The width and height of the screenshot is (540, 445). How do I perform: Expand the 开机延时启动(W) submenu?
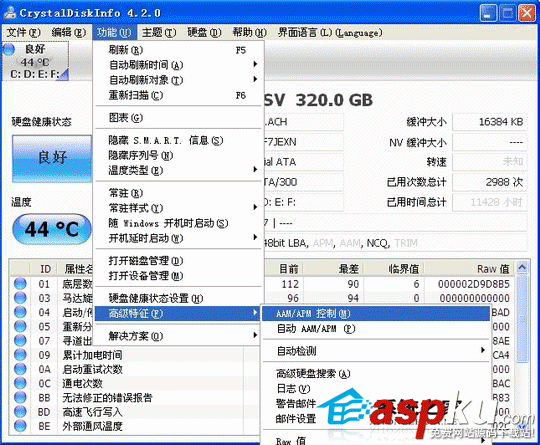[x=178, y=238]
